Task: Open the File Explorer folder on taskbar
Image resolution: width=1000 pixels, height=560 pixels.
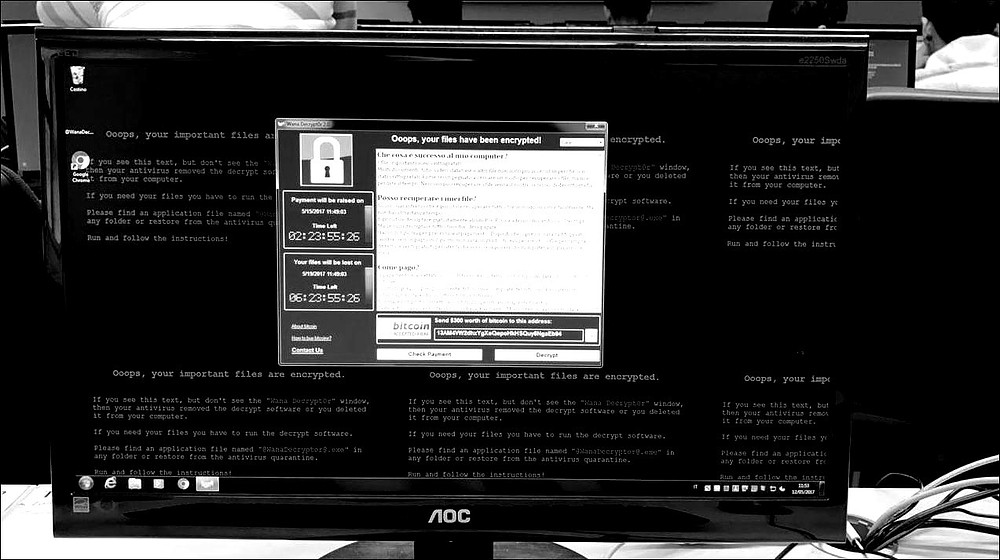Action: click(135, 483)
